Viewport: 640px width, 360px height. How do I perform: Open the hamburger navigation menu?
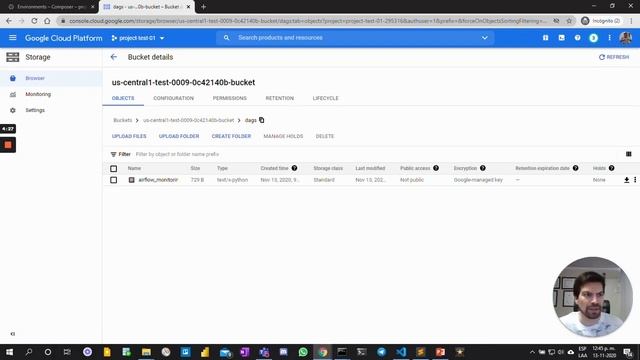click(x=13, y=38)
